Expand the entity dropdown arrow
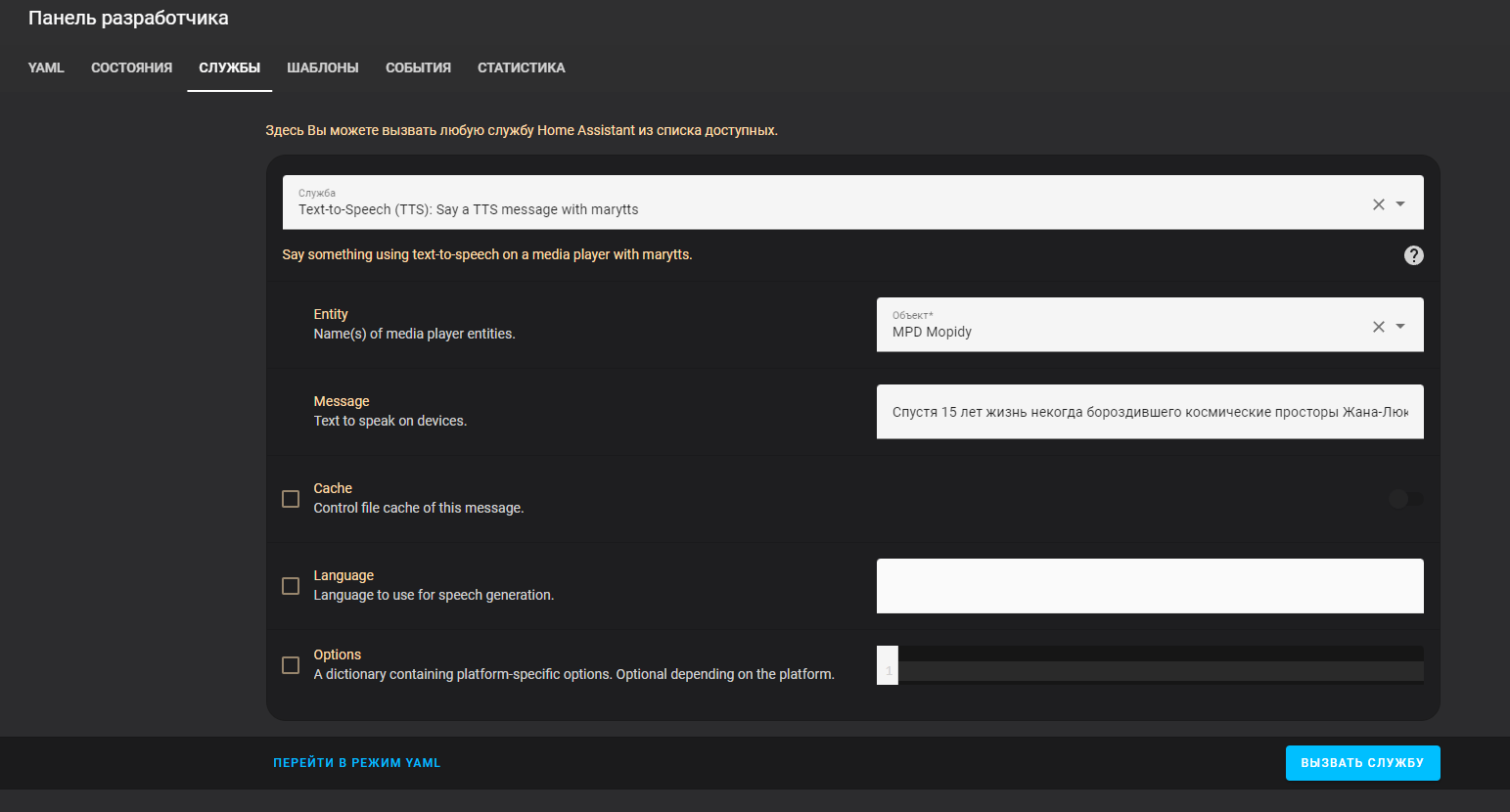This screenshot has width=1510, height=812. point(1400,327)
